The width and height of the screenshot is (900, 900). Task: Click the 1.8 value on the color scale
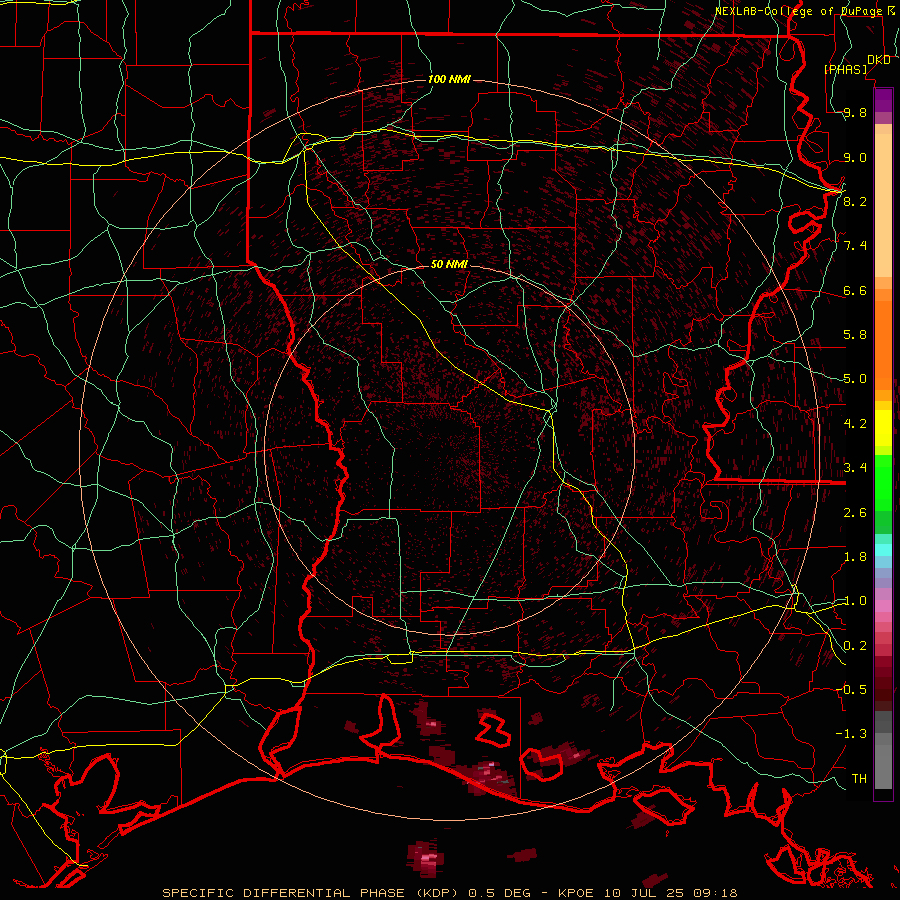[855, 557]
